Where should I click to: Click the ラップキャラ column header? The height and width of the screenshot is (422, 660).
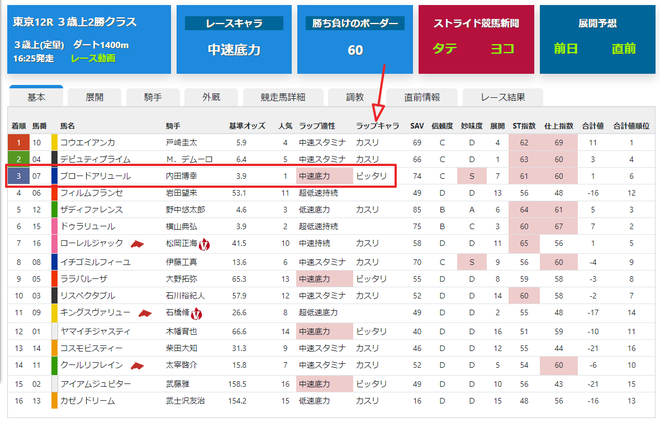[378, 126]
